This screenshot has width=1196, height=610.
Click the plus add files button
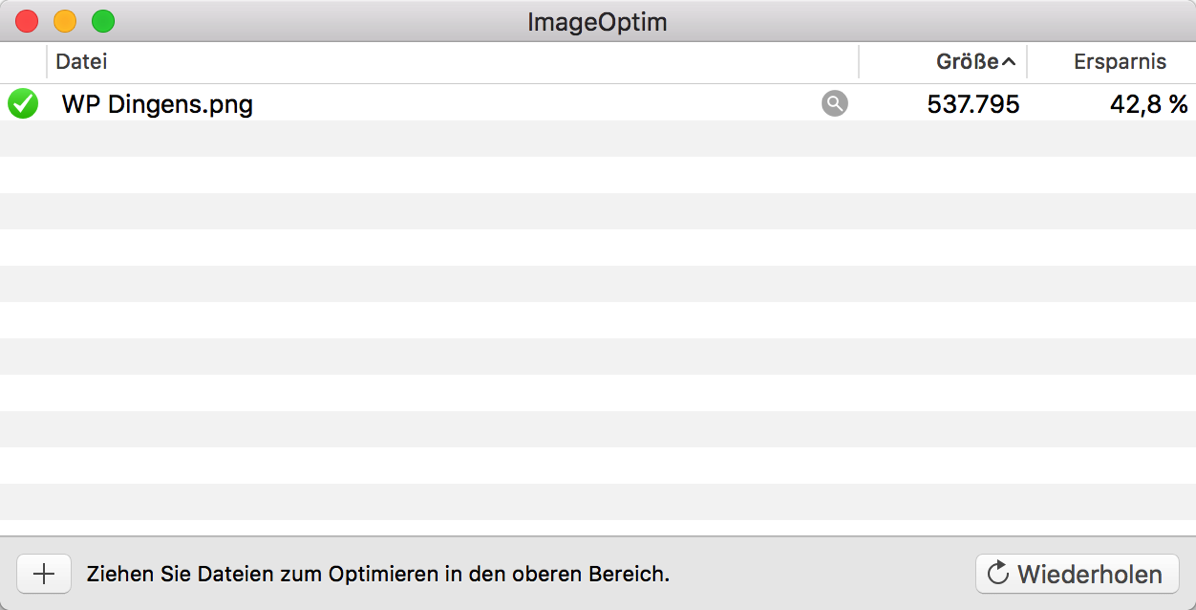point(43,574)
